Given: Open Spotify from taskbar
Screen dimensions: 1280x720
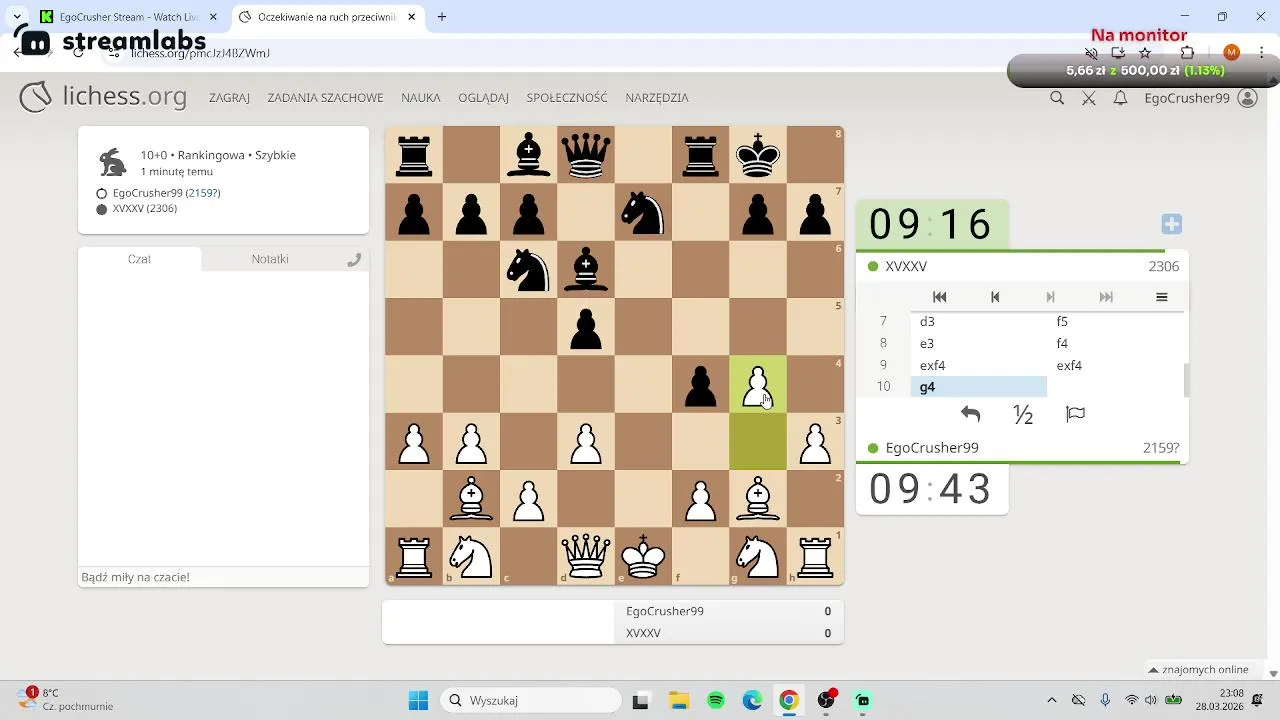Looking at the screenshot, I should [716, 700].
